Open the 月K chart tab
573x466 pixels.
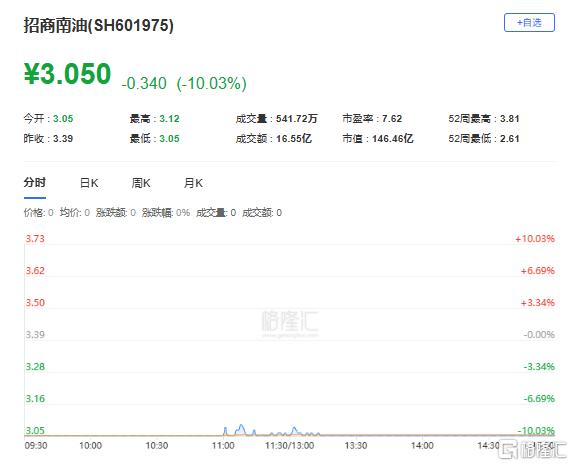click(x=193, y=183)
